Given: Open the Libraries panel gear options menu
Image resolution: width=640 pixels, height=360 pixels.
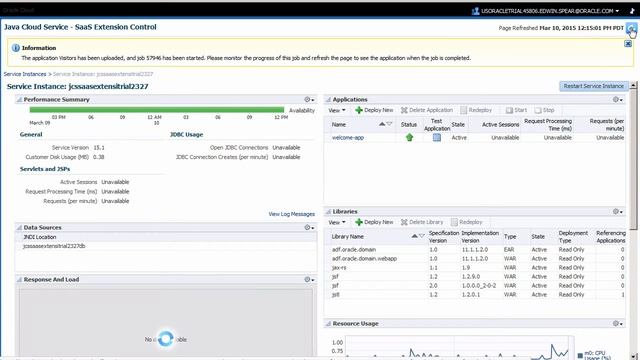Looking at the screenshot, I should click(618, 211).
